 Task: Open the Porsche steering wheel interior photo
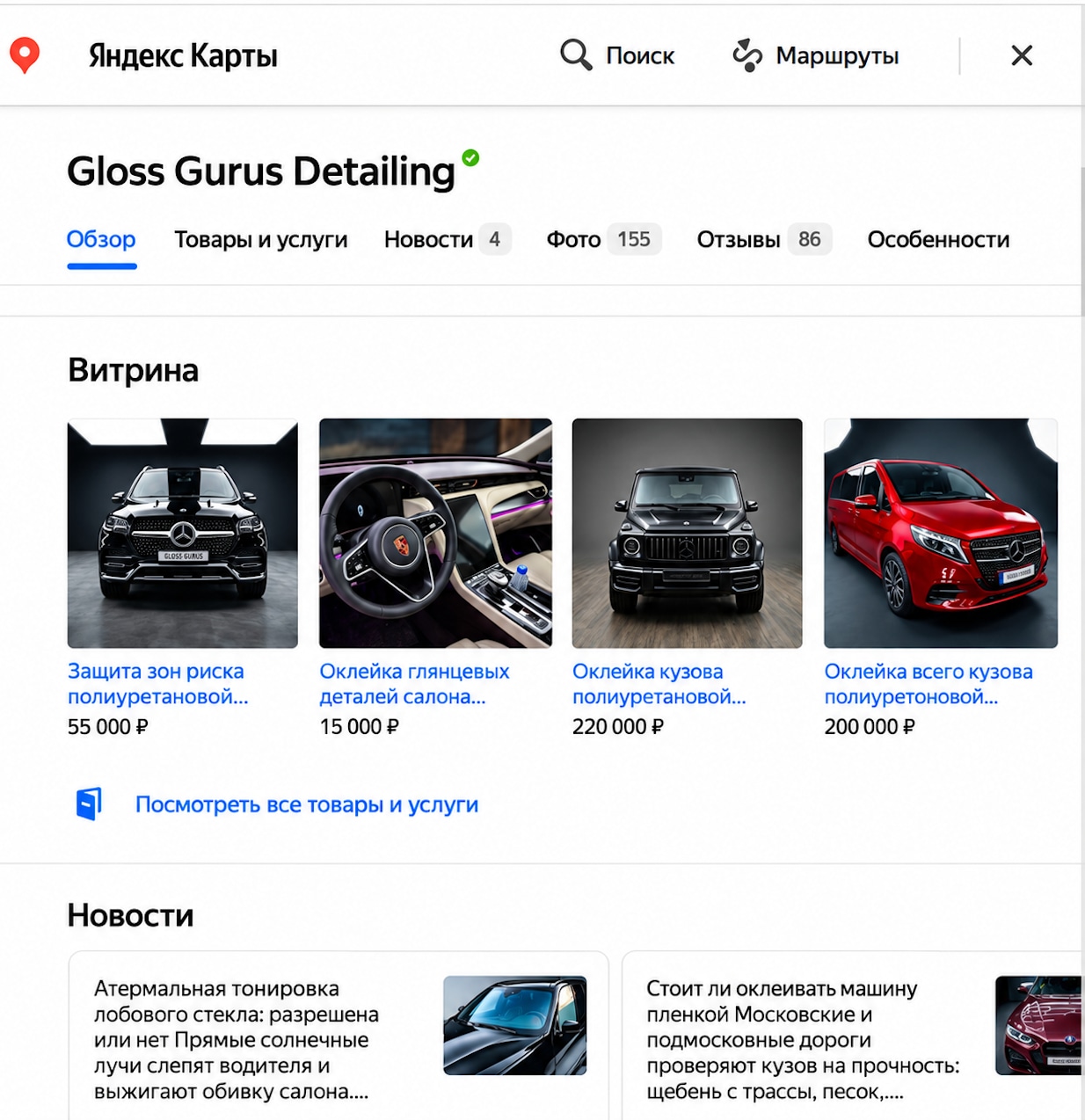click(436, 534)
